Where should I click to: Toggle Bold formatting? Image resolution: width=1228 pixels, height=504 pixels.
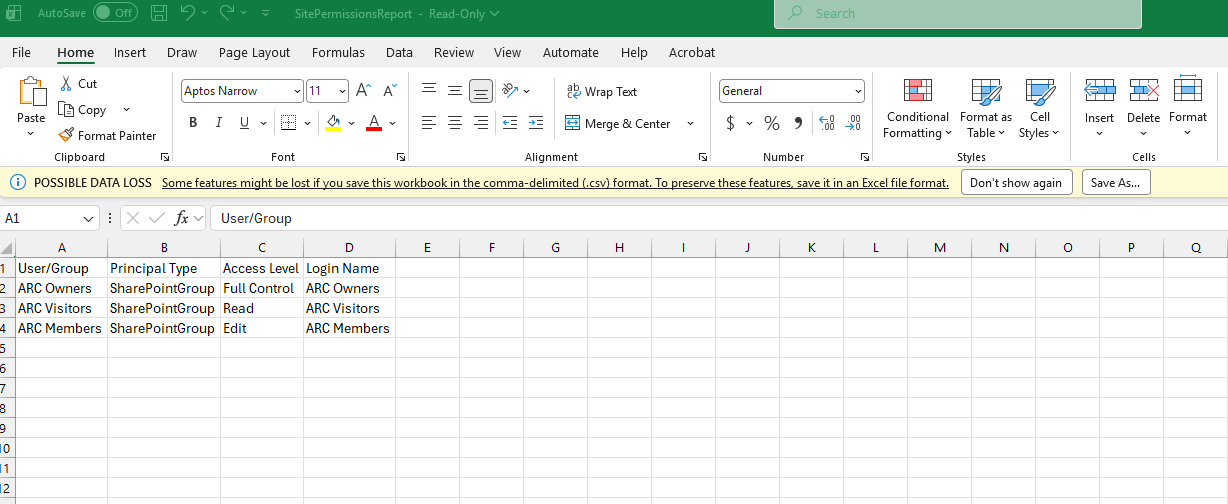pos(193,123)
